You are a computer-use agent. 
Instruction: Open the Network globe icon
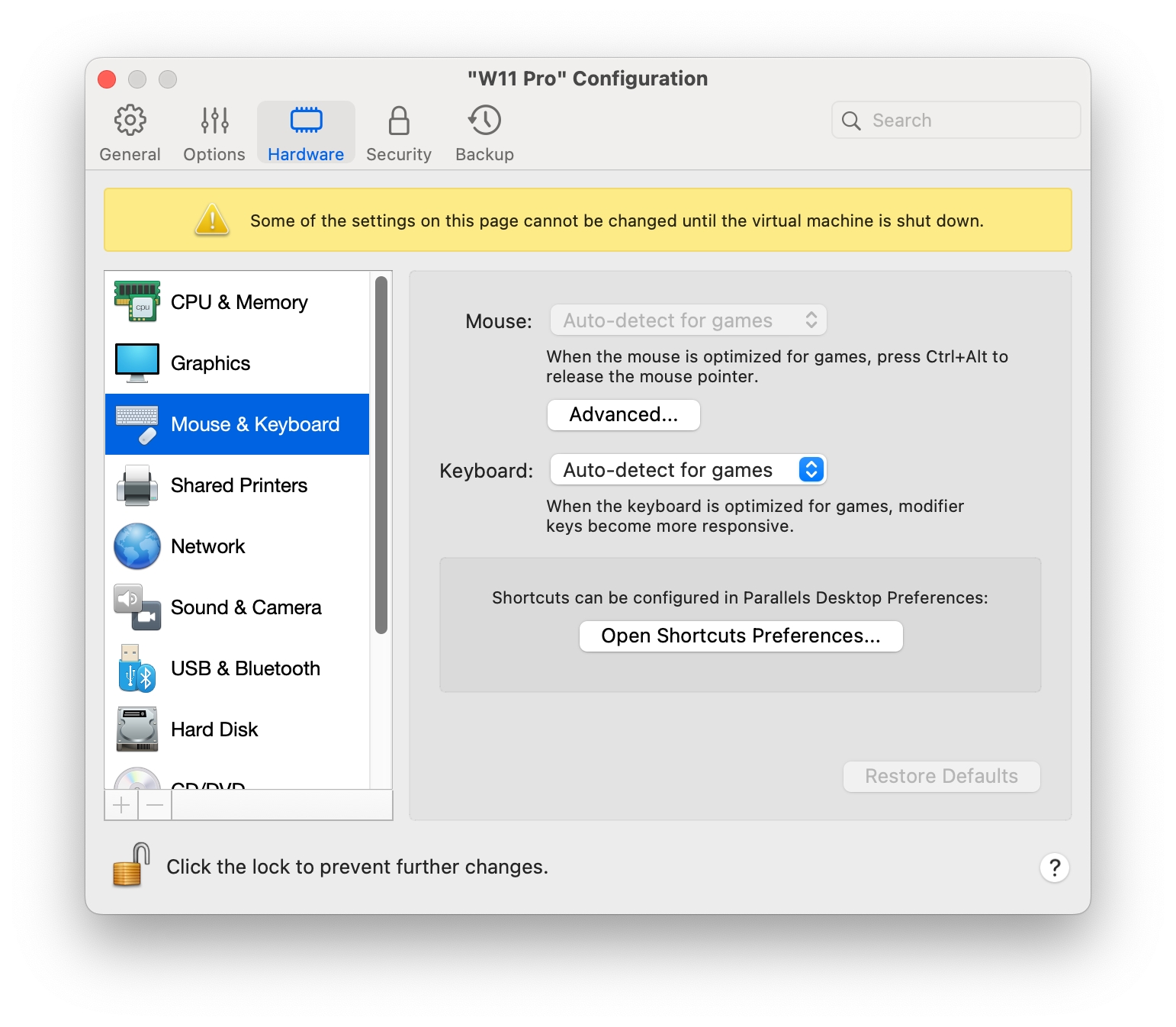137,546
